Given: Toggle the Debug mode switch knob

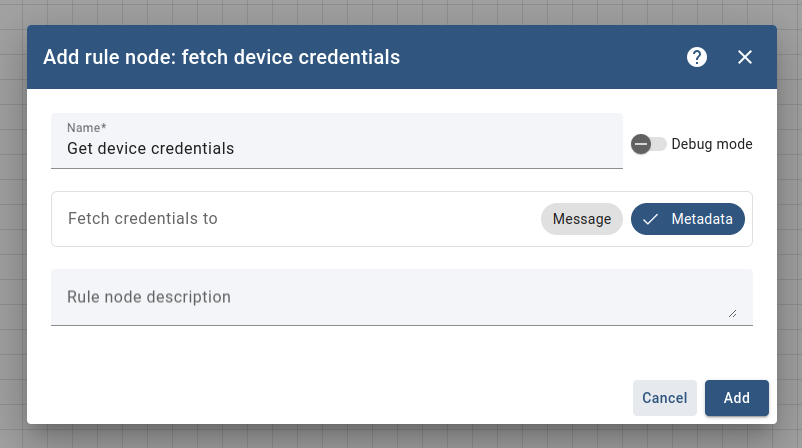Looking at the screenshot, I should click(x=642, y=144).
